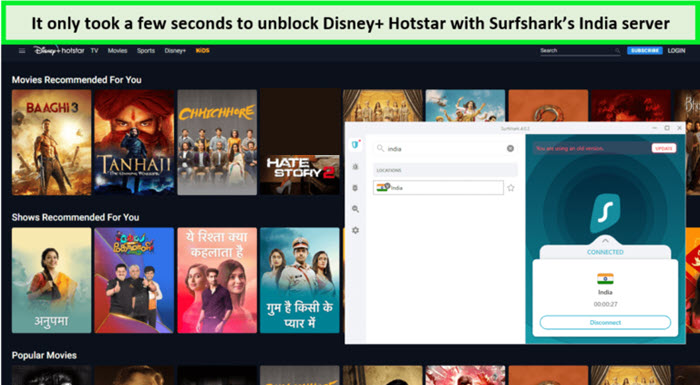Click the LOGIN link
700x385 pixels.
(676, 50)
